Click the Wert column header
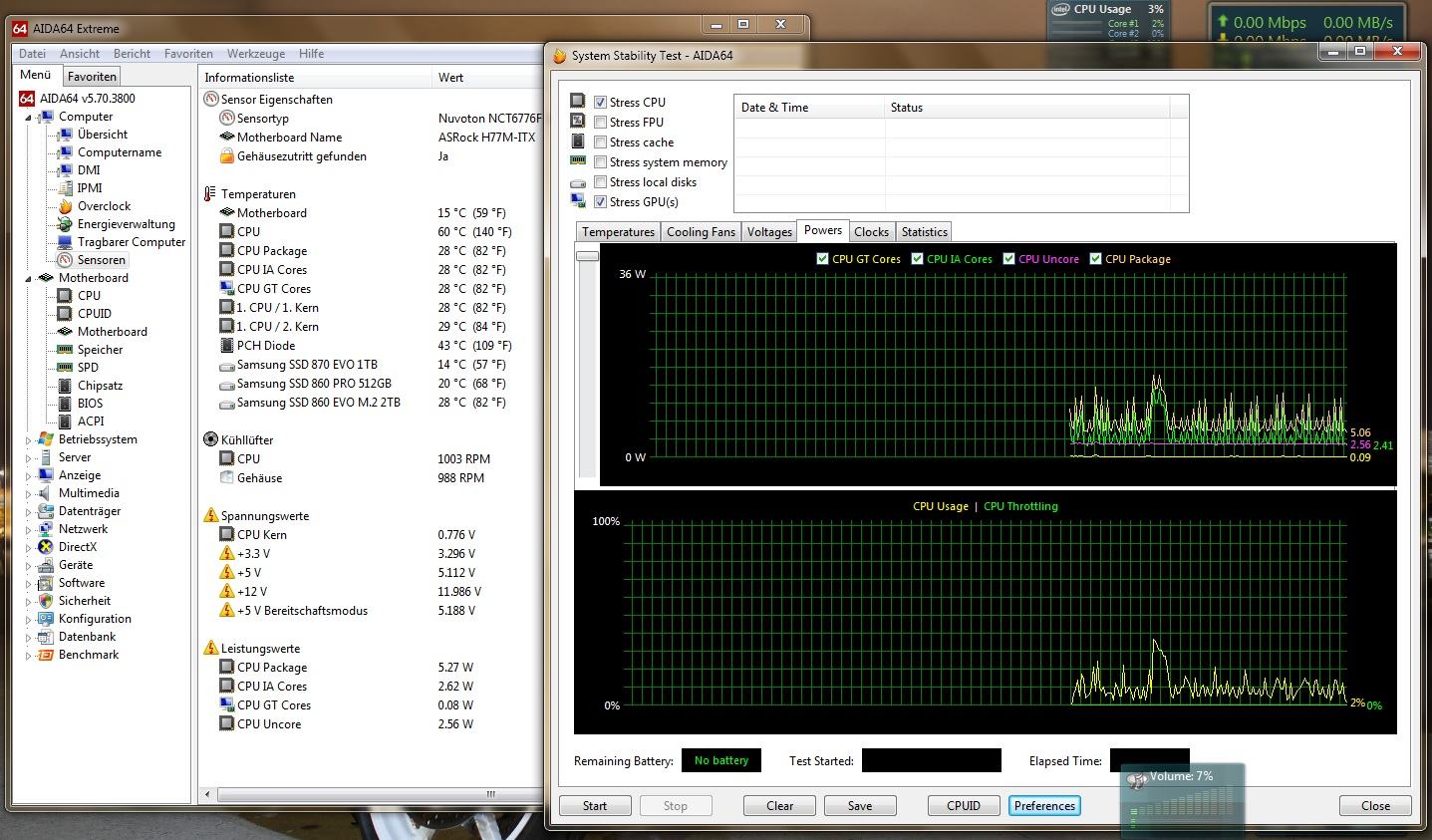This screenshot has height=840, width=1432. pos(488,77)
